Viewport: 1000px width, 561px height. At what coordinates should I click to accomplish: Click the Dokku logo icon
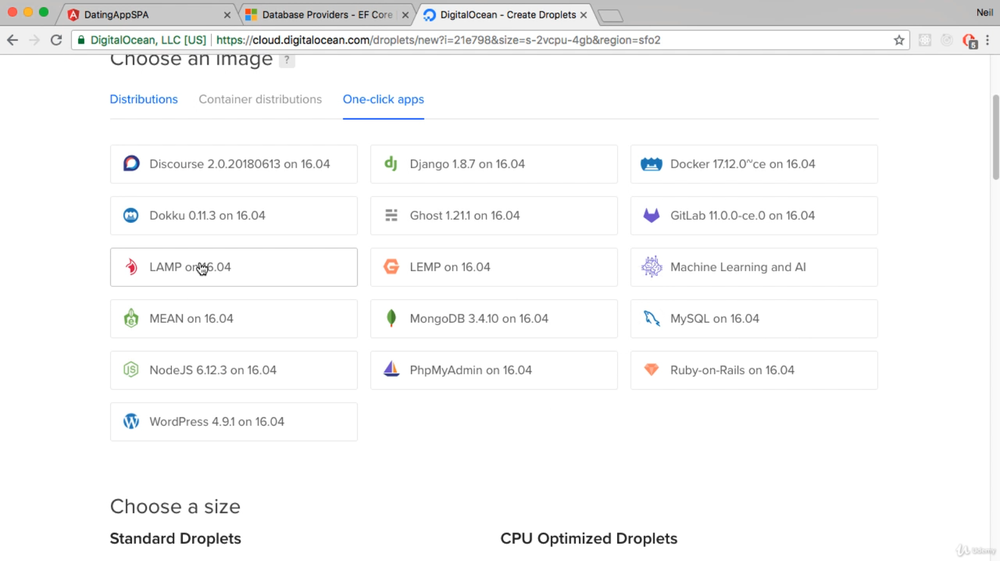tap(131, 215)
